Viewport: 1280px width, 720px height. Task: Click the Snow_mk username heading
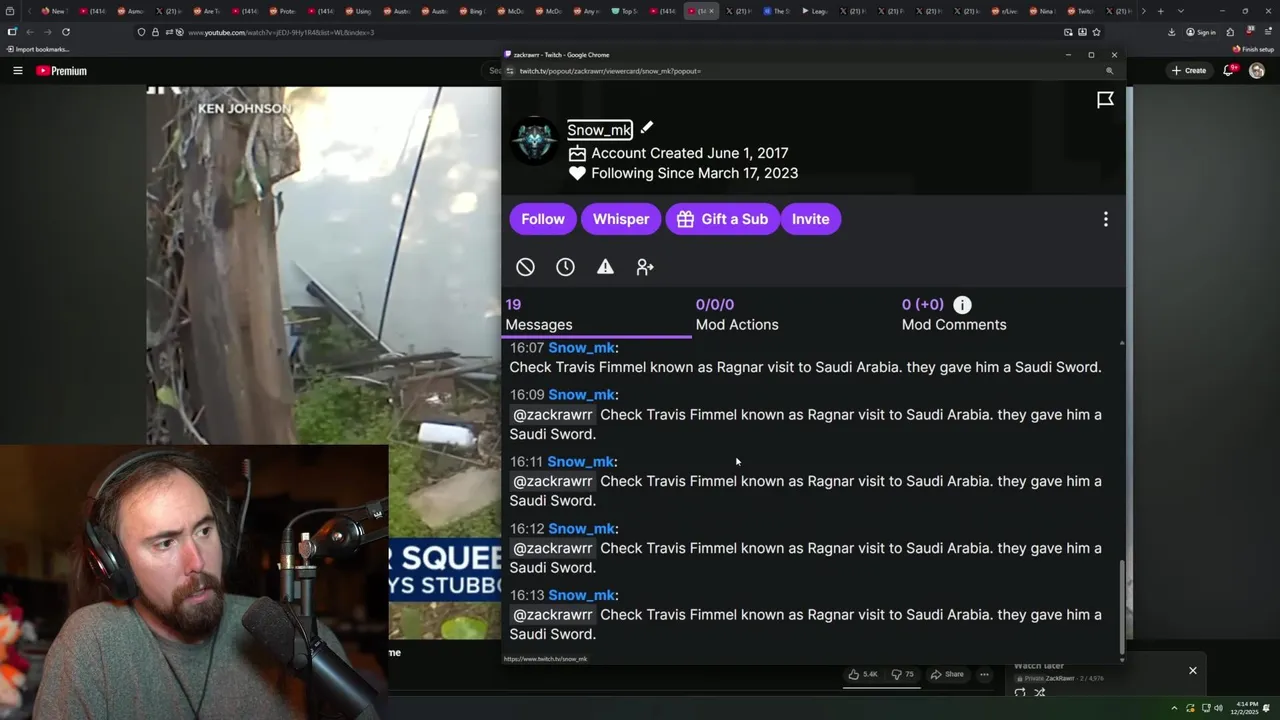[599, 130]
